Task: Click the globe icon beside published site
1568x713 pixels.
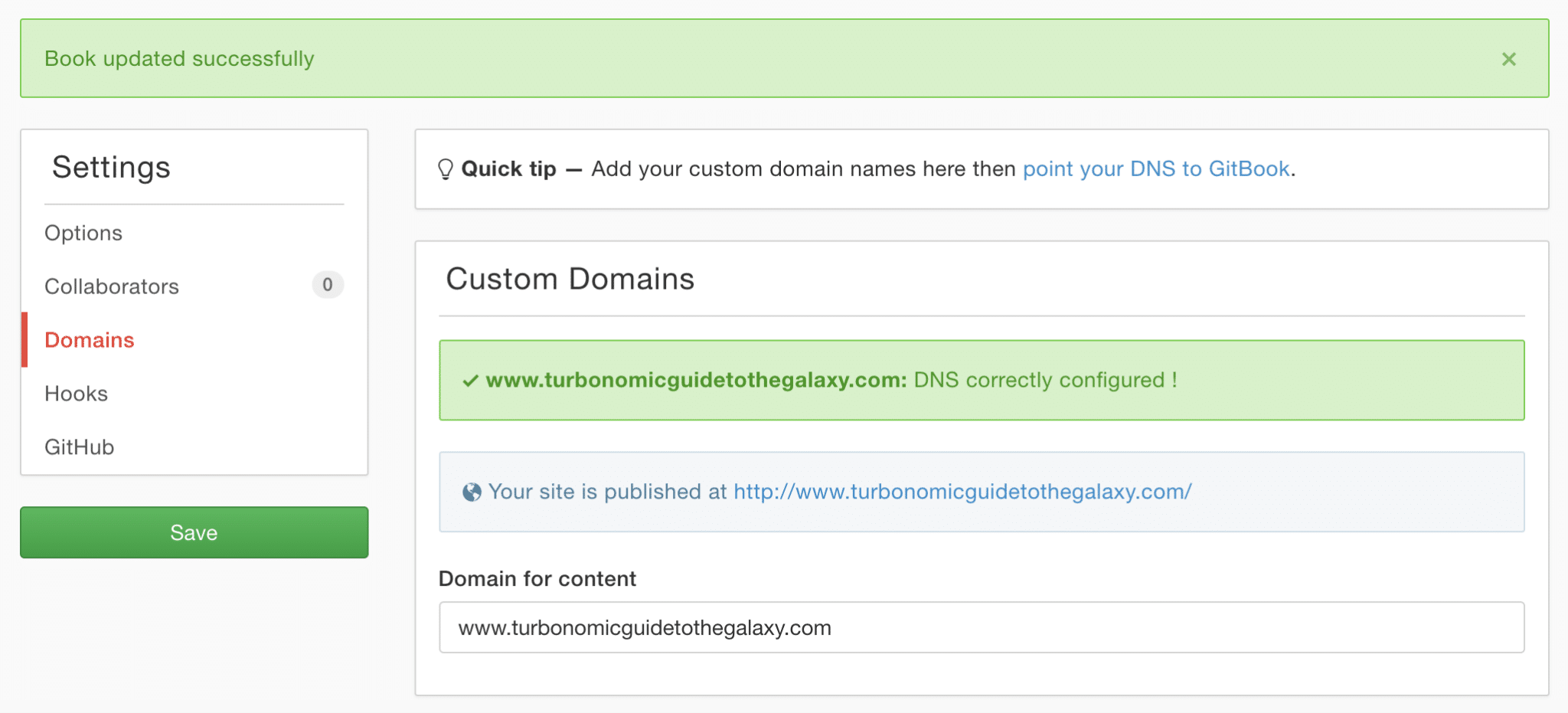Action: click(x=472, y=492)
